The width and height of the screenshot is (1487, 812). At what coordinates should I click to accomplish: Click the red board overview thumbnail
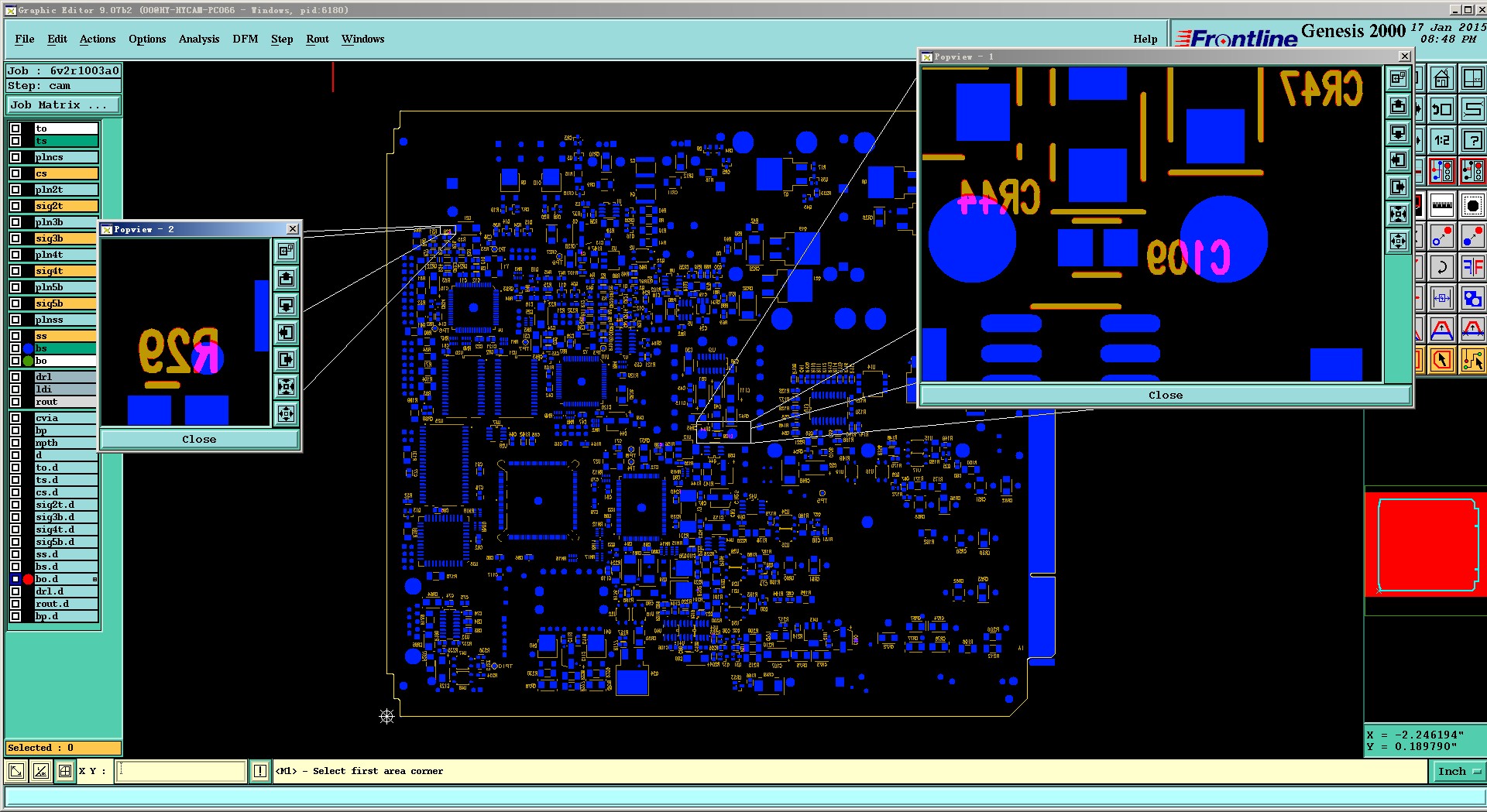tap(1426, 546)
